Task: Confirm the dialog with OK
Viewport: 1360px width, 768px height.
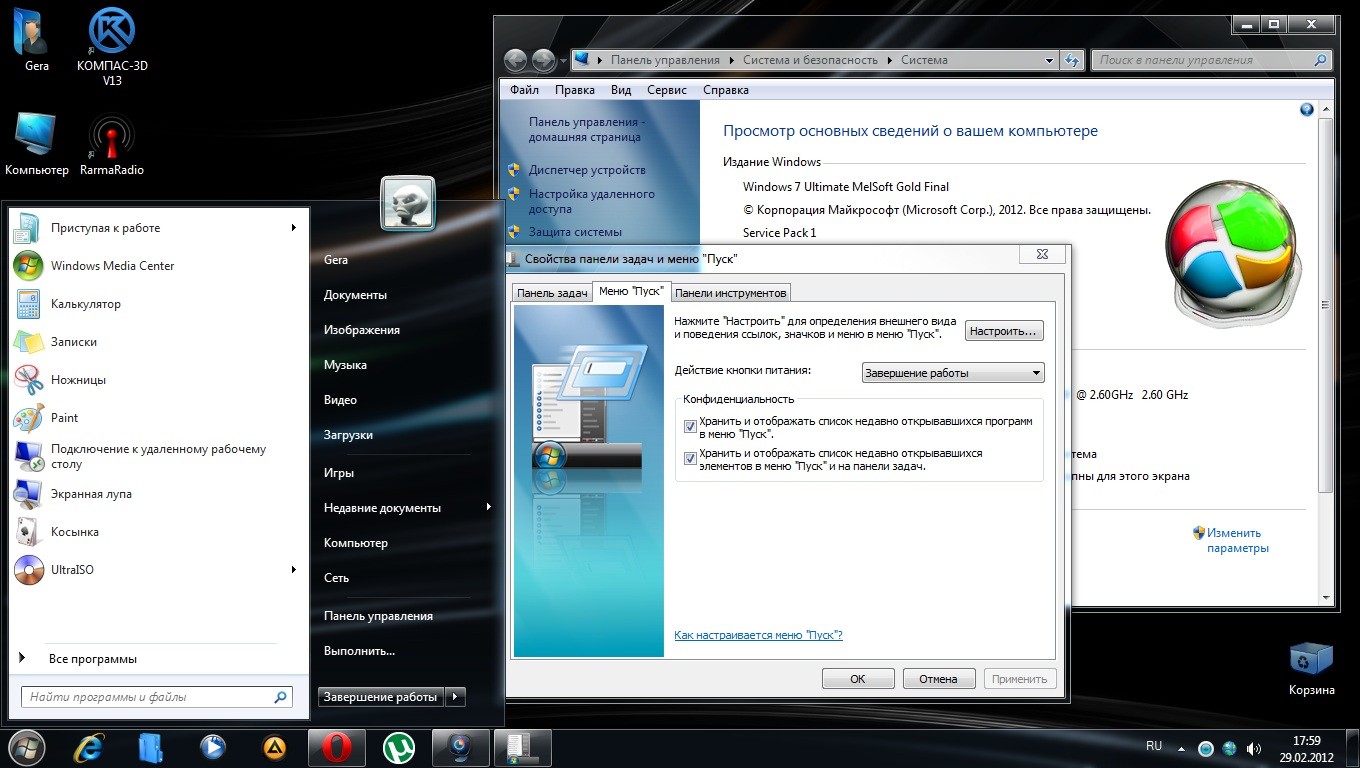Action: 858,679
